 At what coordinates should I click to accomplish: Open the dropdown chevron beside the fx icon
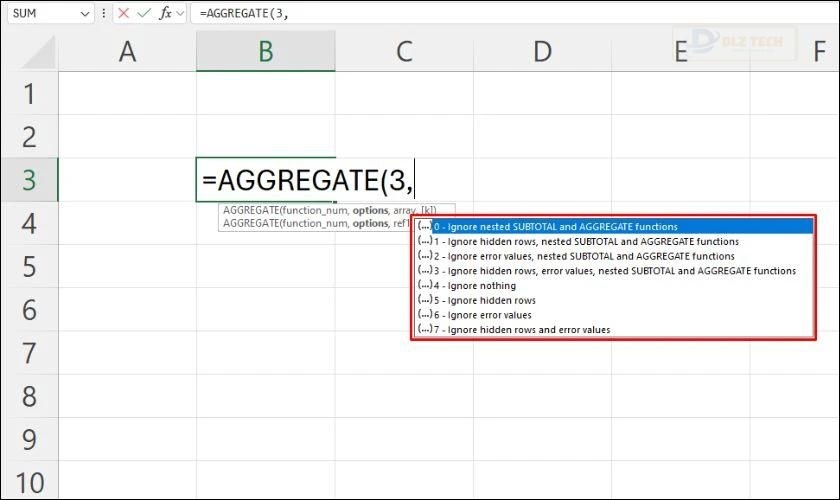click(180, 13)
